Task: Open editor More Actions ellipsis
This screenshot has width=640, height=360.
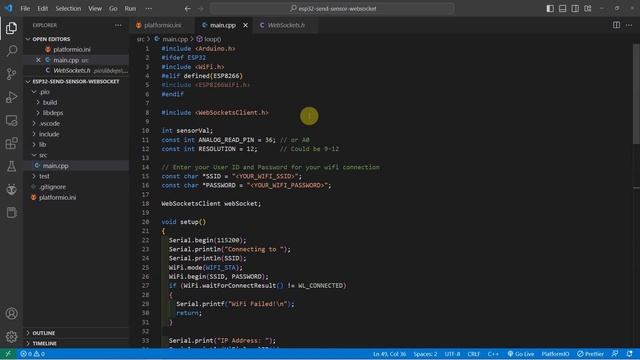Action: (x=629, y=25)
